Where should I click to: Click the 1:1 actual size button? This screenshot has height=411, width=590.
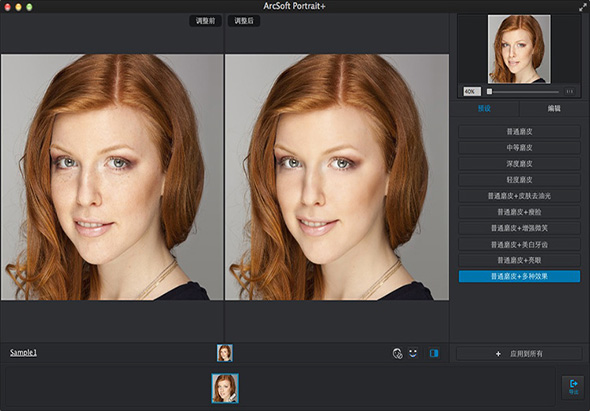[x=569, y=91]
